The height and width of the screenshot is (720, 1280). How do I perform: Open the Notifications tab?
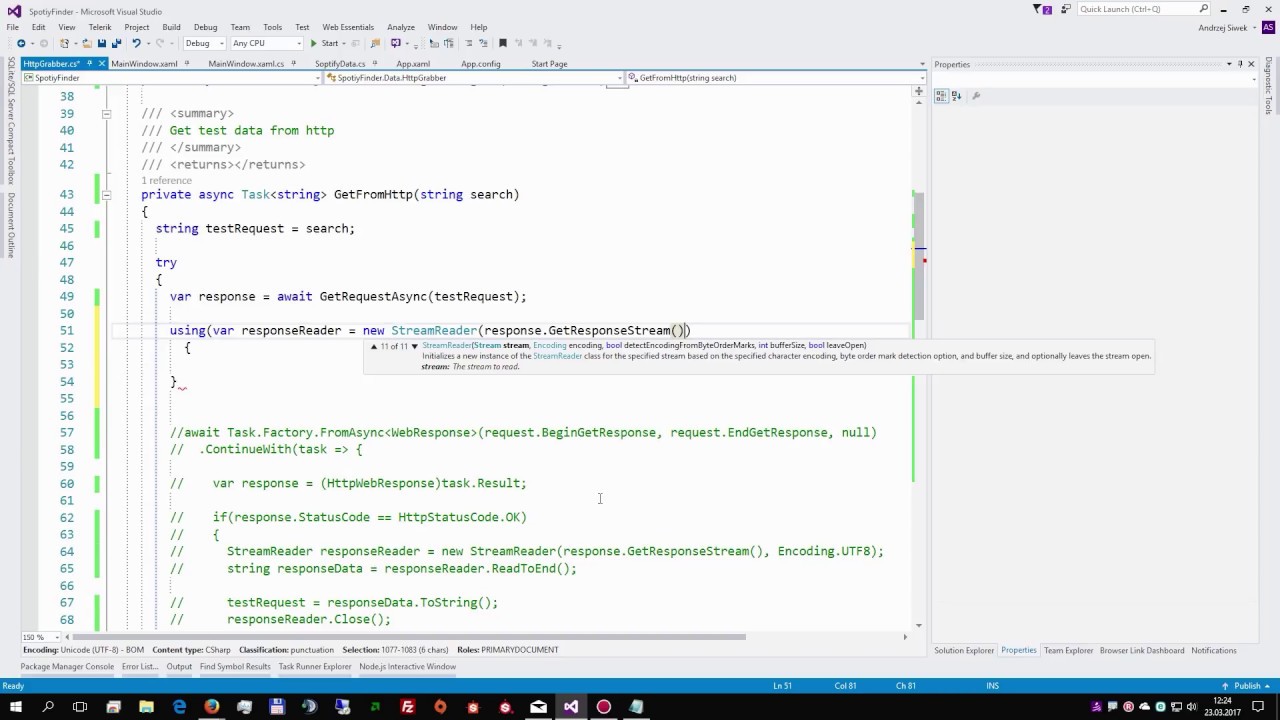(x=1214, y=650)
